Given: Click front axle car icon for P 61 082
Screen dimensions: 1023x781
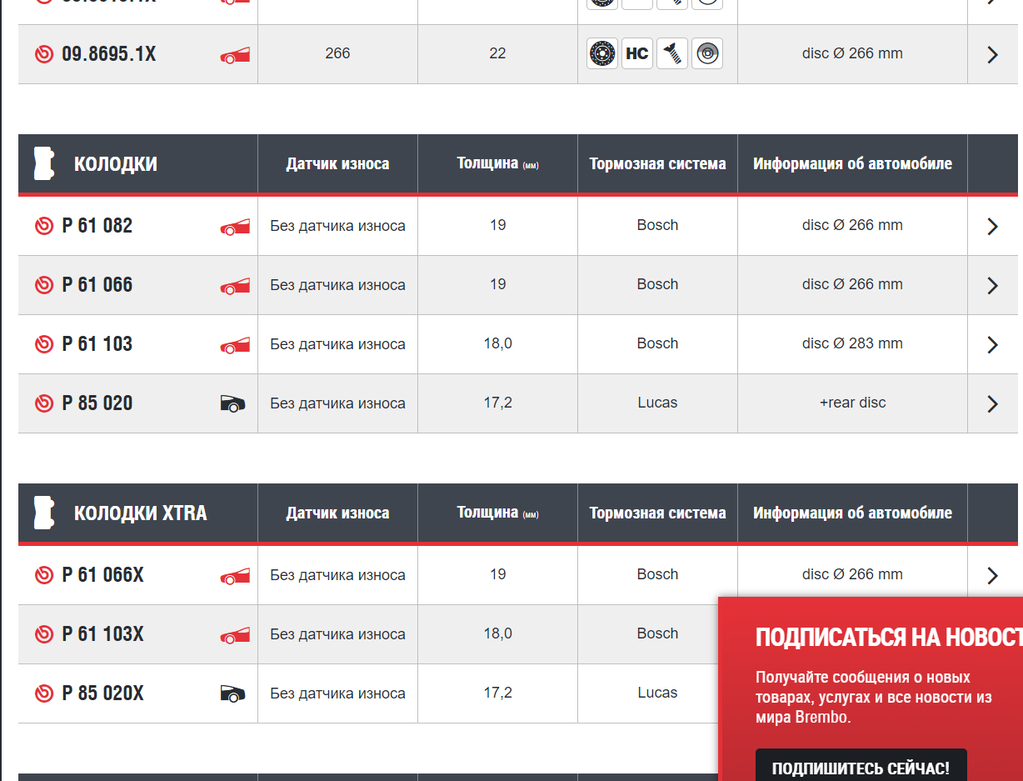Looking at the screenshot, I should tap(235, 227).
